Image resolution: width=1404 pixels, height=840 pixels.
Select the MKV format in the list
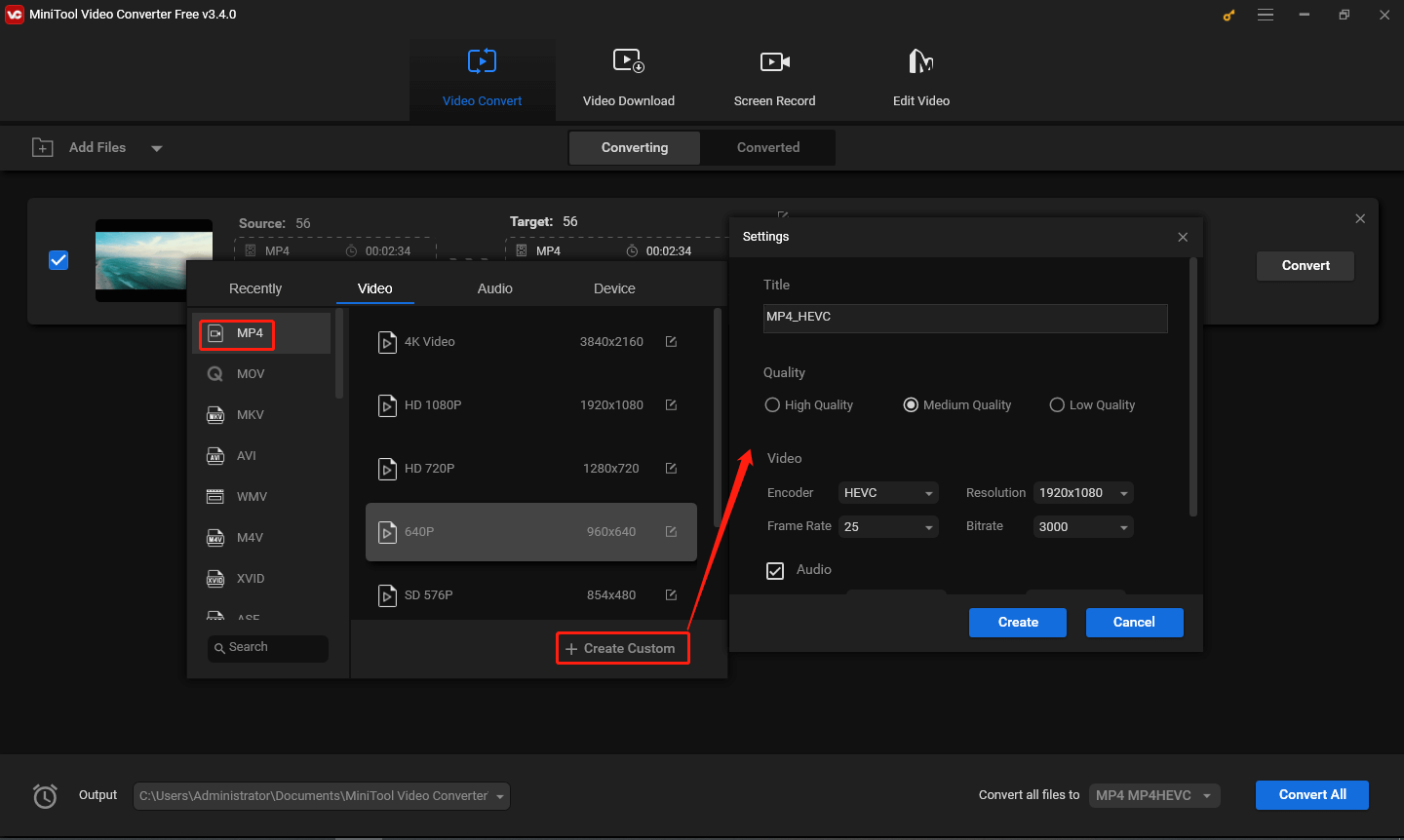tap(261, 415)
